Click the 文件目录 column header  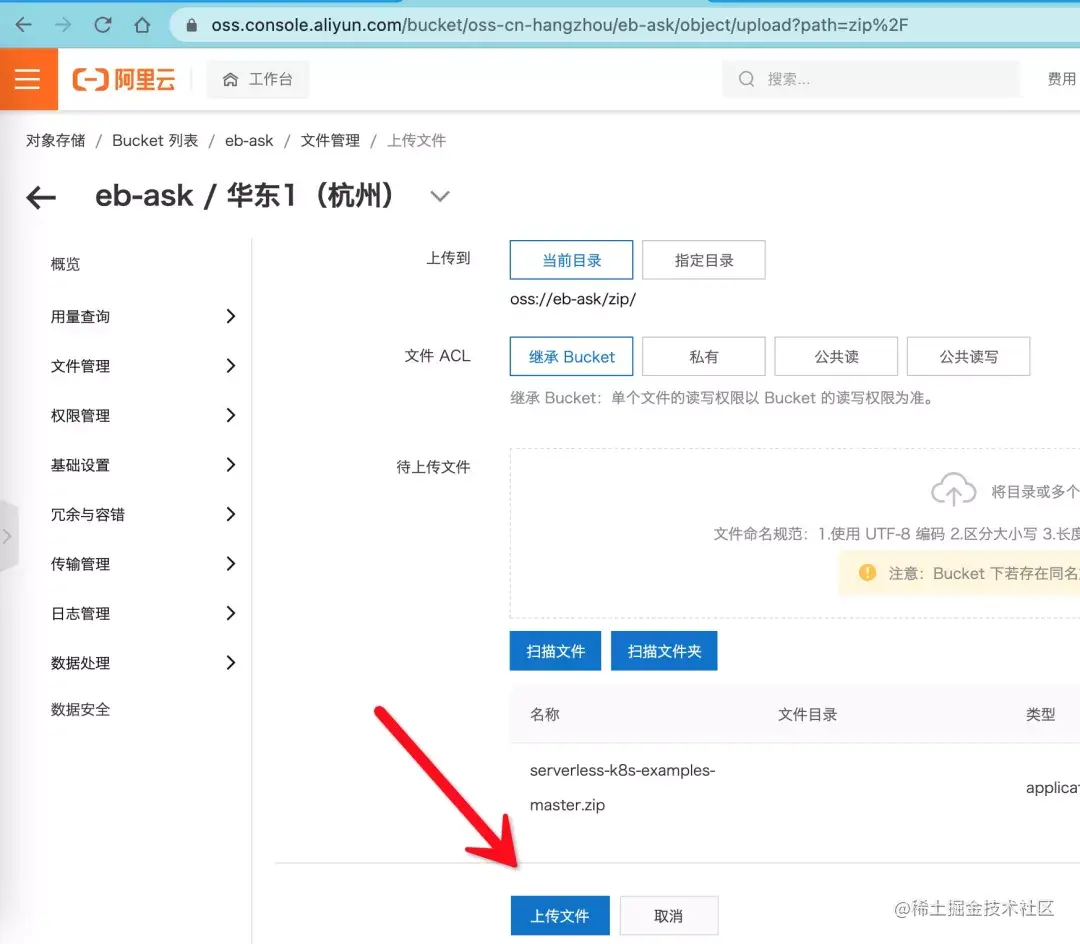(x=807, y=715)
